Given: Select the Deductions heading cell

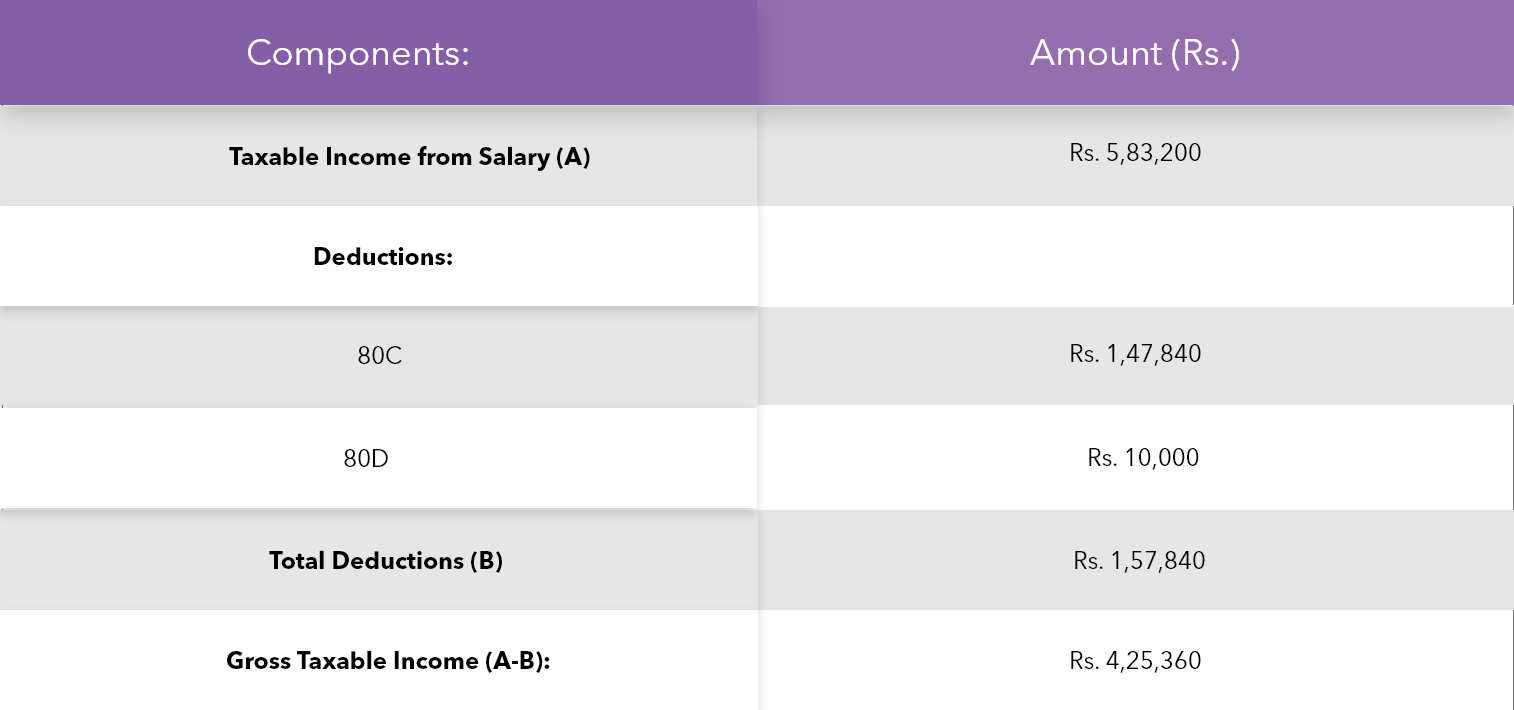Looking at the screenshot, I should (x=378, y=256).
